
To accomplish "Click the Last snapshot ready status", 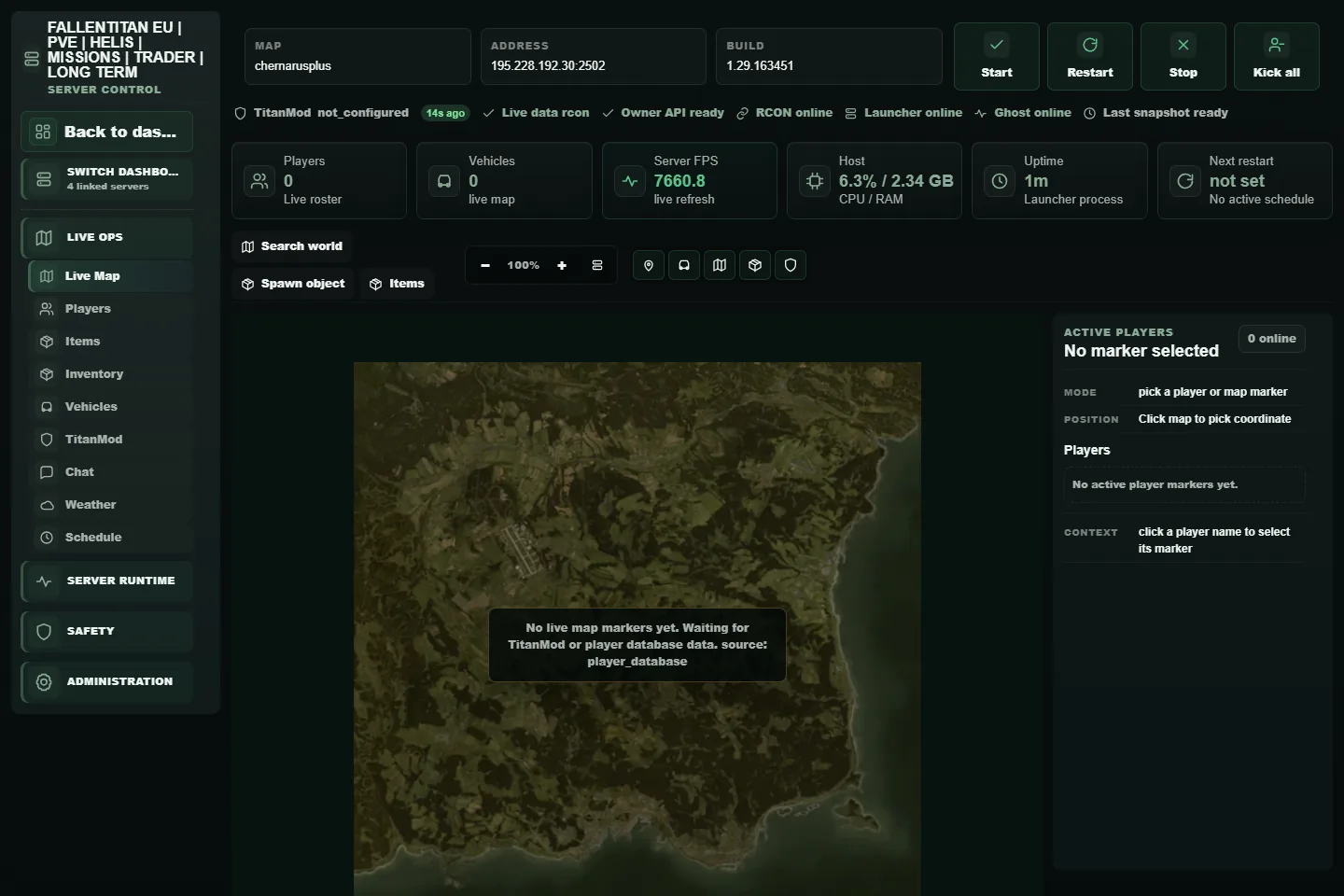I will click(1155, 113).
